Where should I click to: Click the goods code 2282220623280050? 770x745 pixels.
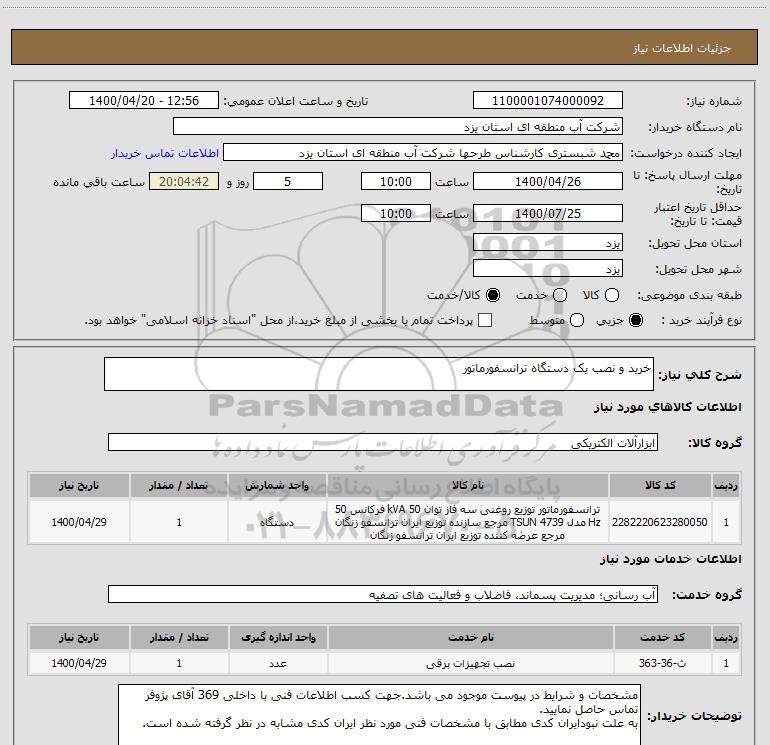pos(660,522)
